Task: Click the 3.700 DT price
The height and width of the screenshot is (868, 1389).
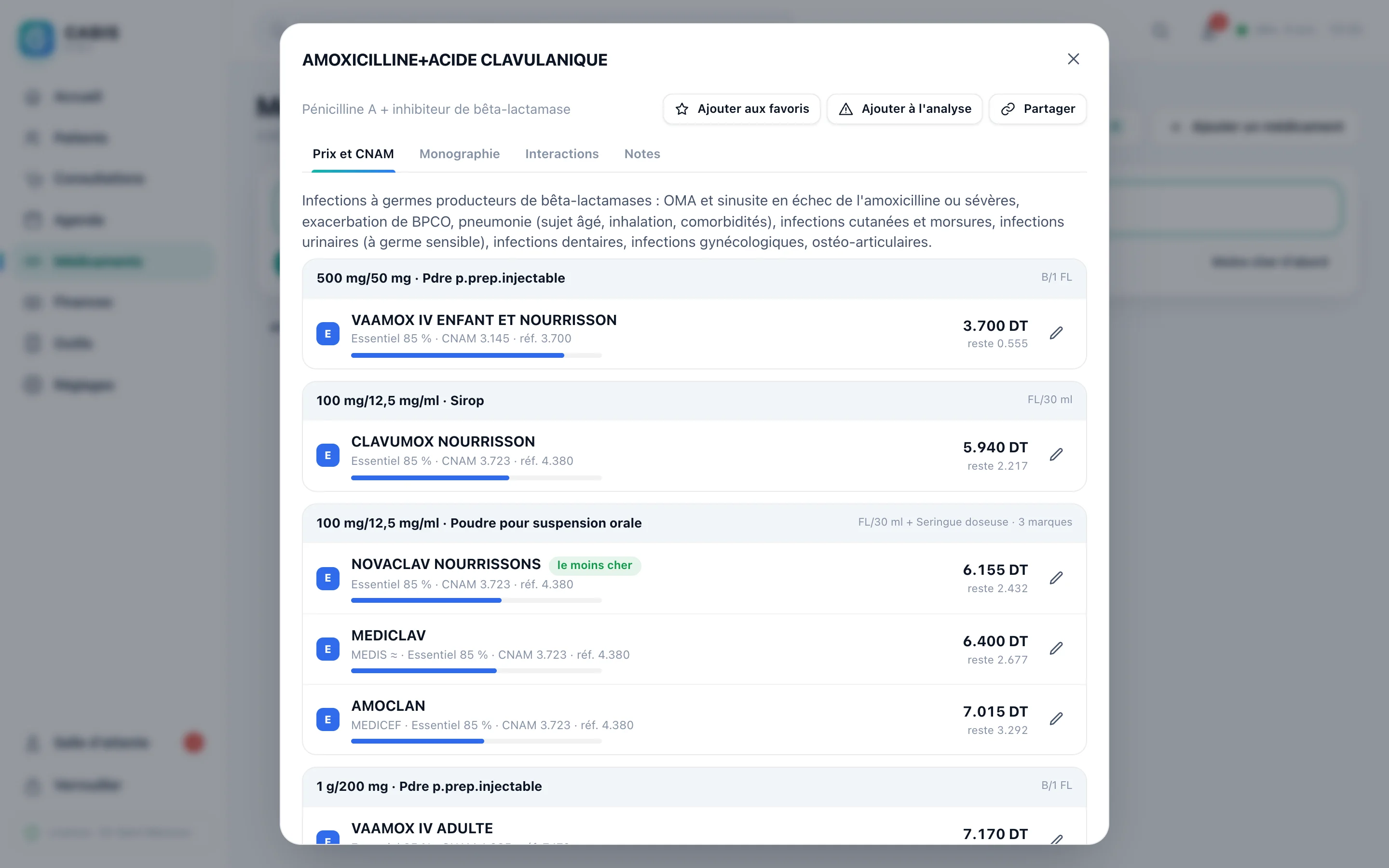Action: tap(994, 326)
